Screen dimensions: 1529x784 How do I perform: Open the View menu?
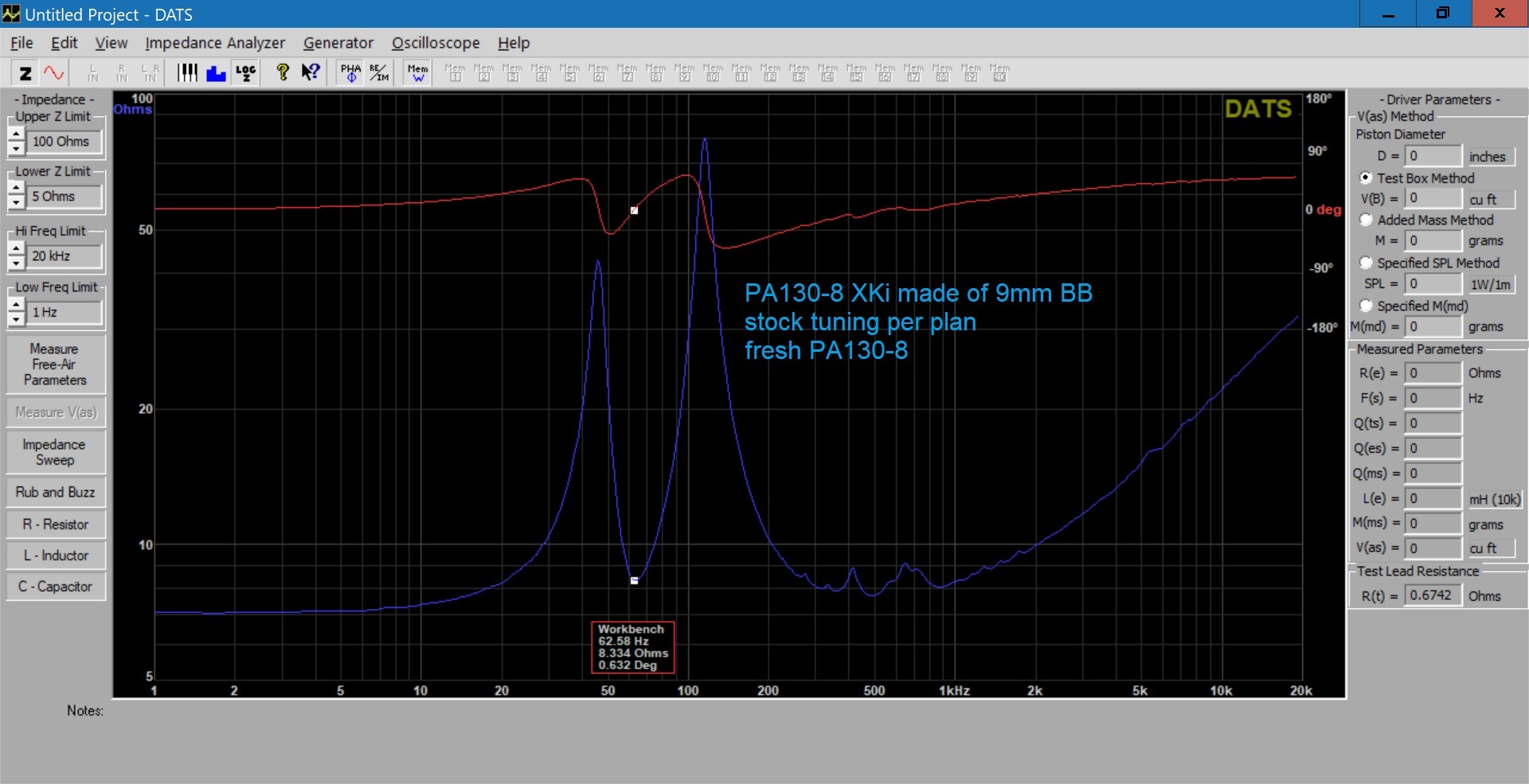tap(111, 43)
